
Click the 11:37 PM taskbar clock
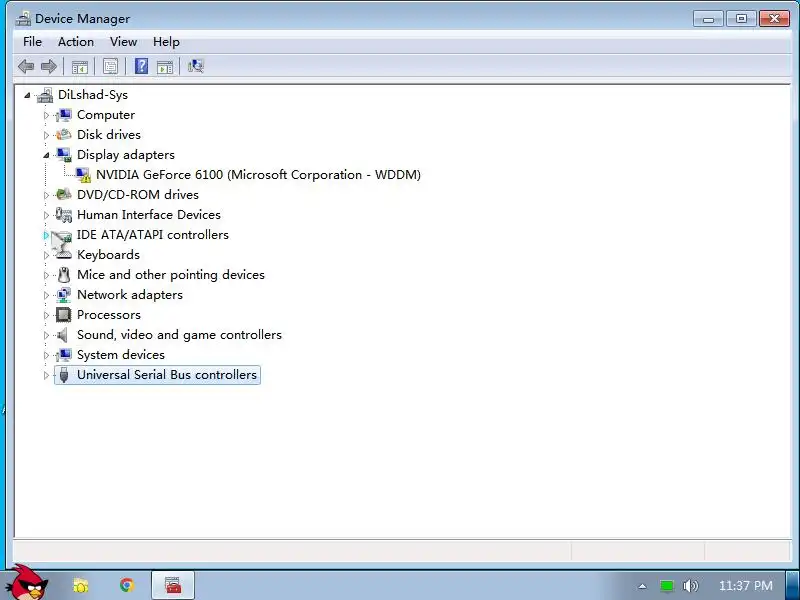click(745, 586)
